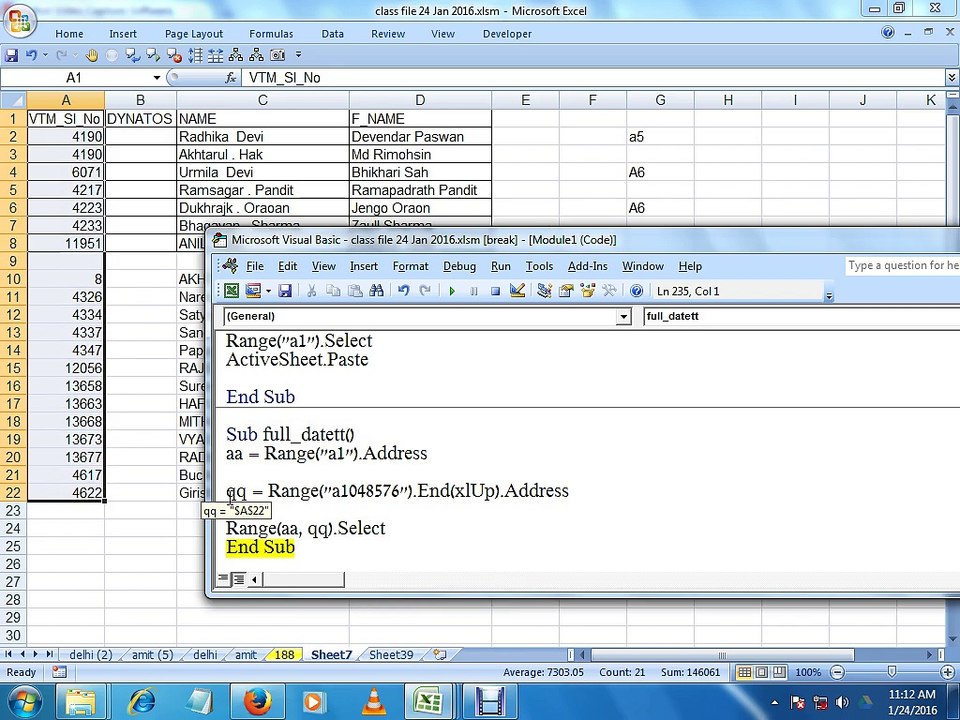Click the delete comment icon in Excel toolbar
The width and height of the screenshot is (960, 720).
[x=174, y=56]
